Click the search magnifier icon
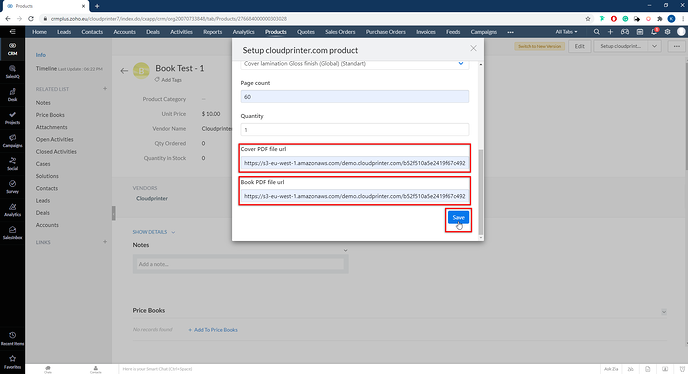Viewport: 688px width, 374px height. click(596, 32)
